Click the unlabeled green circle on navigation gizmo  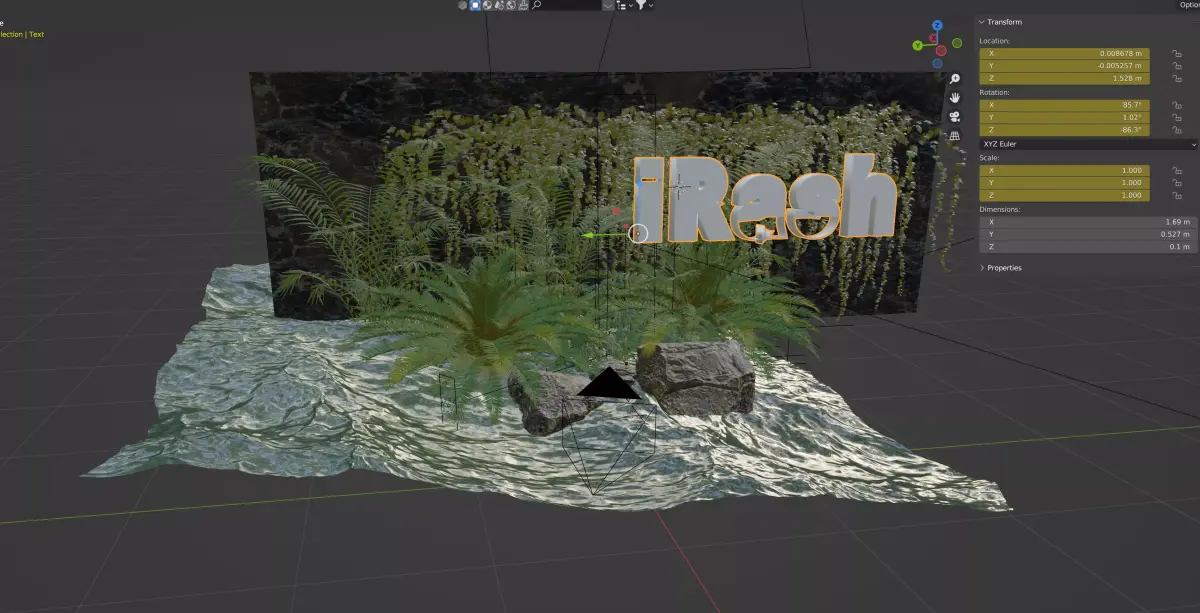(957, 43)
